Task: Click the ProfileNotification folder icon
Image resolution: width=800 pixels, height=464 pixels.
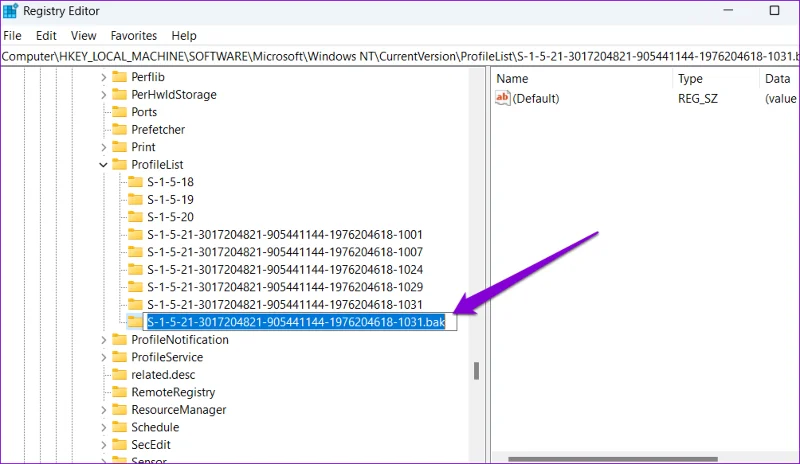Action: point(119,339)
